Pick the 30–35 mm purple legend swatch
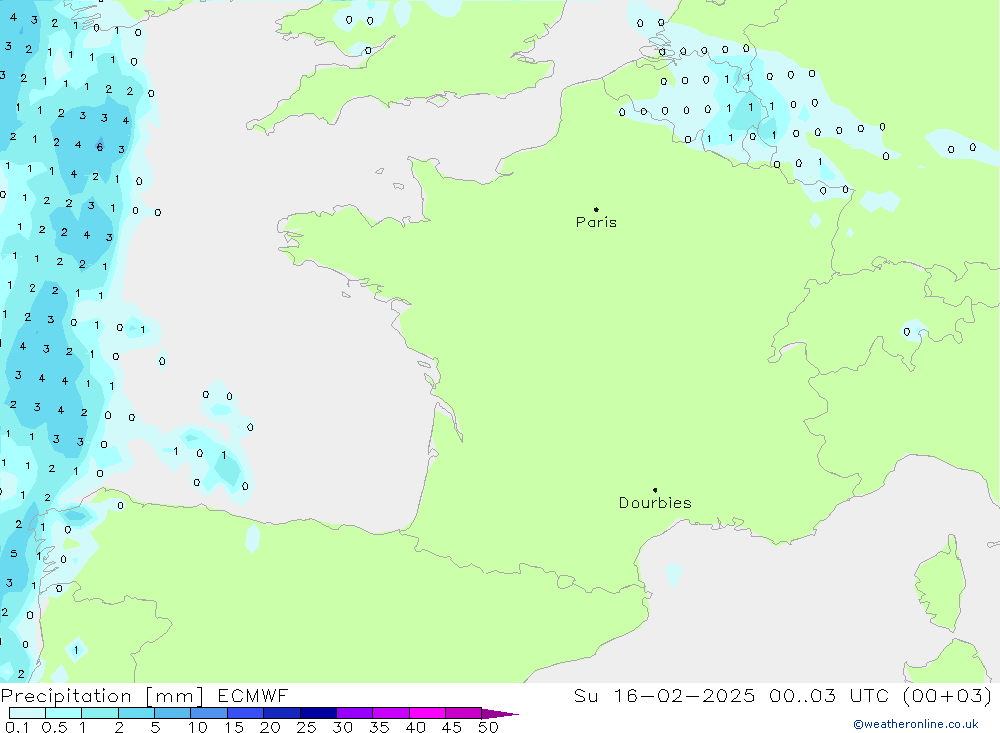Viewport: 1000px width, 733px height. click(x=354, y=713)
